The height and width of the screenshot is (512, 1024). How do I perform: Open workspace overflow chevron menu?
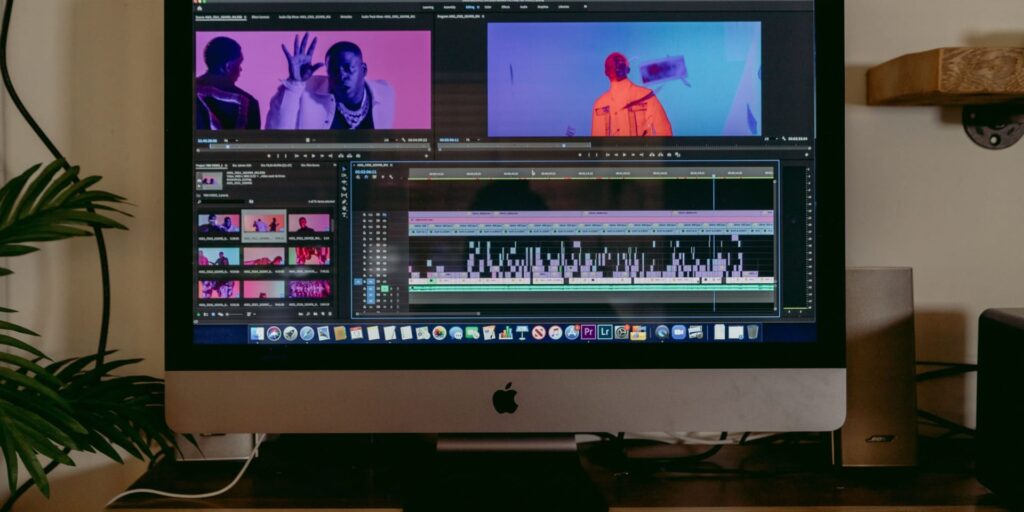tap(584, 7)
